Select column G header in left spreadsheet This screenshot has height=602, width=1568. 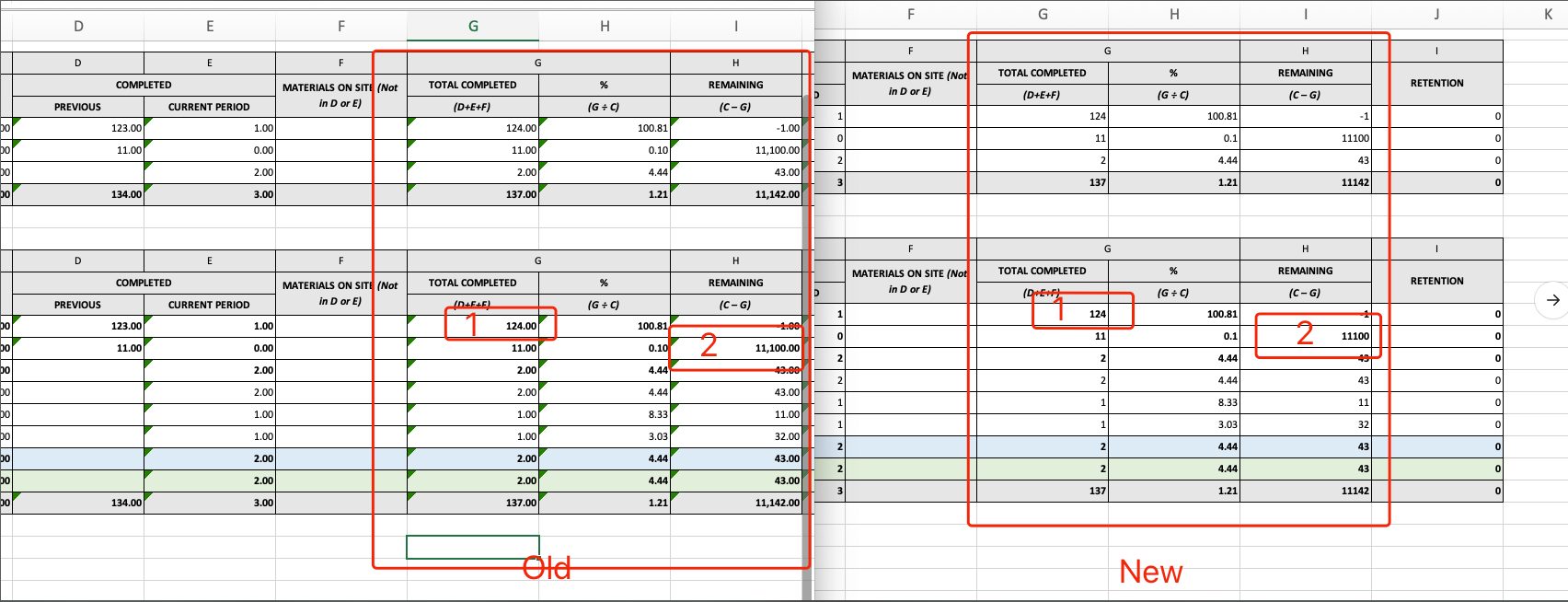473,27
